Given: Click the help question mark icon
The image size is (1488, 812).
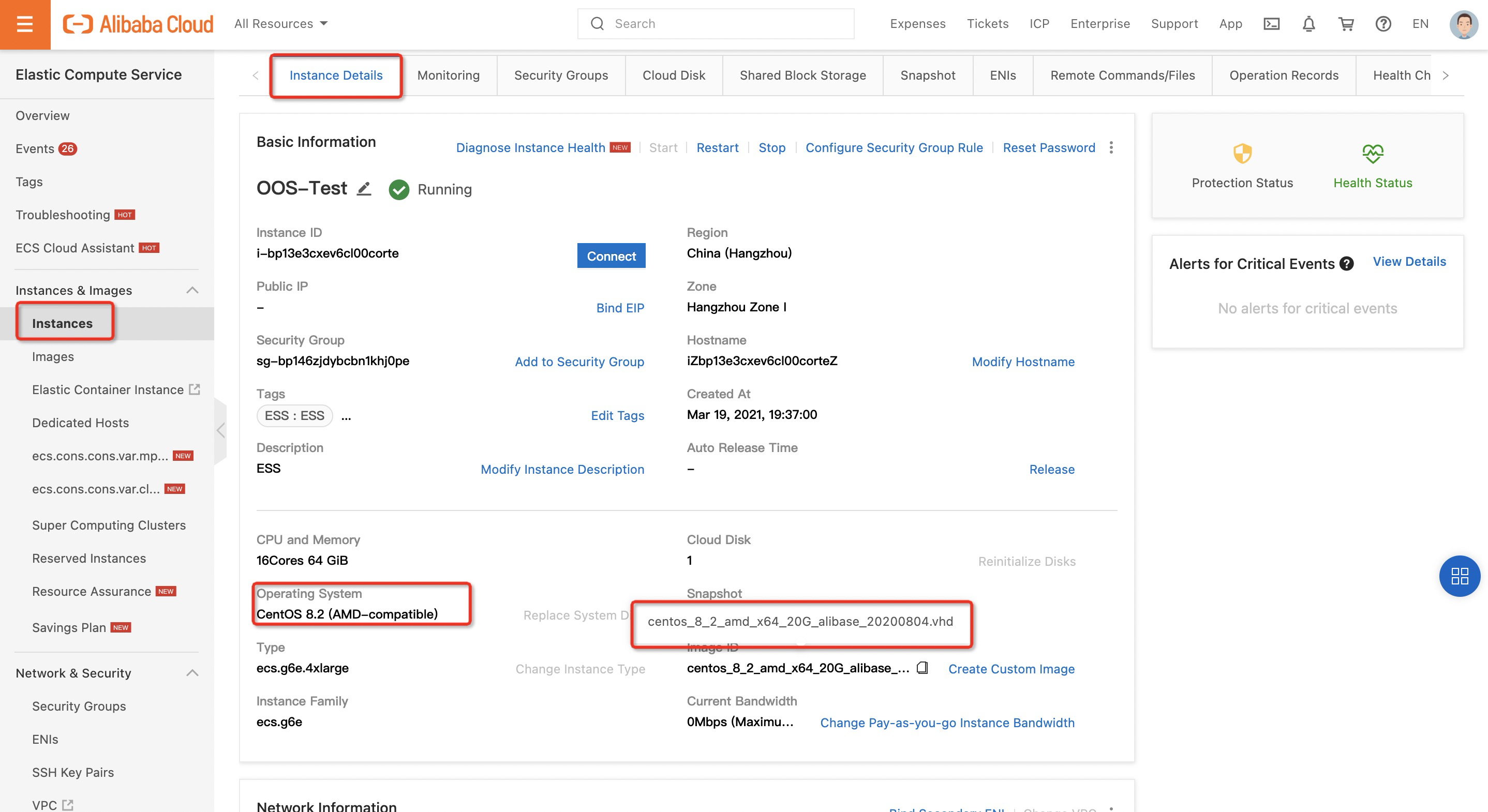Looking at the screenshot, I should tap(1383, 24).
